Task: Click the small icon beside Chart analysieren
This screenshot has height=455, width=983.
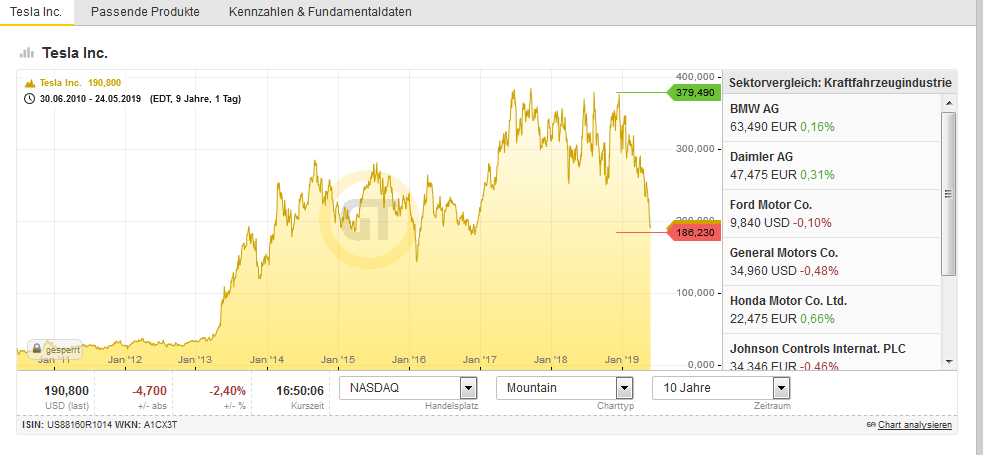Action: point(870,426)
